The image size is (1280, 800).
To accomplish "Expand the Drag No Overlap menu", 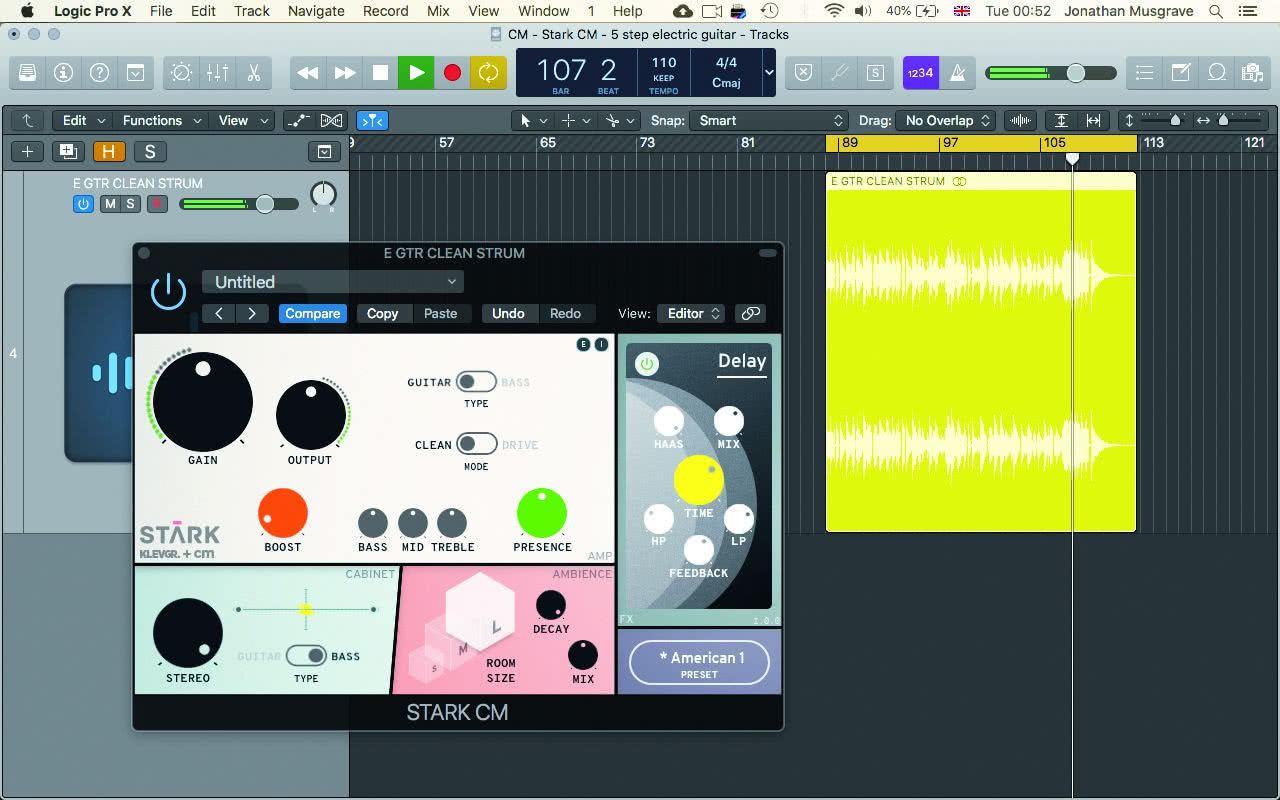I will click(x=945, y=120).
